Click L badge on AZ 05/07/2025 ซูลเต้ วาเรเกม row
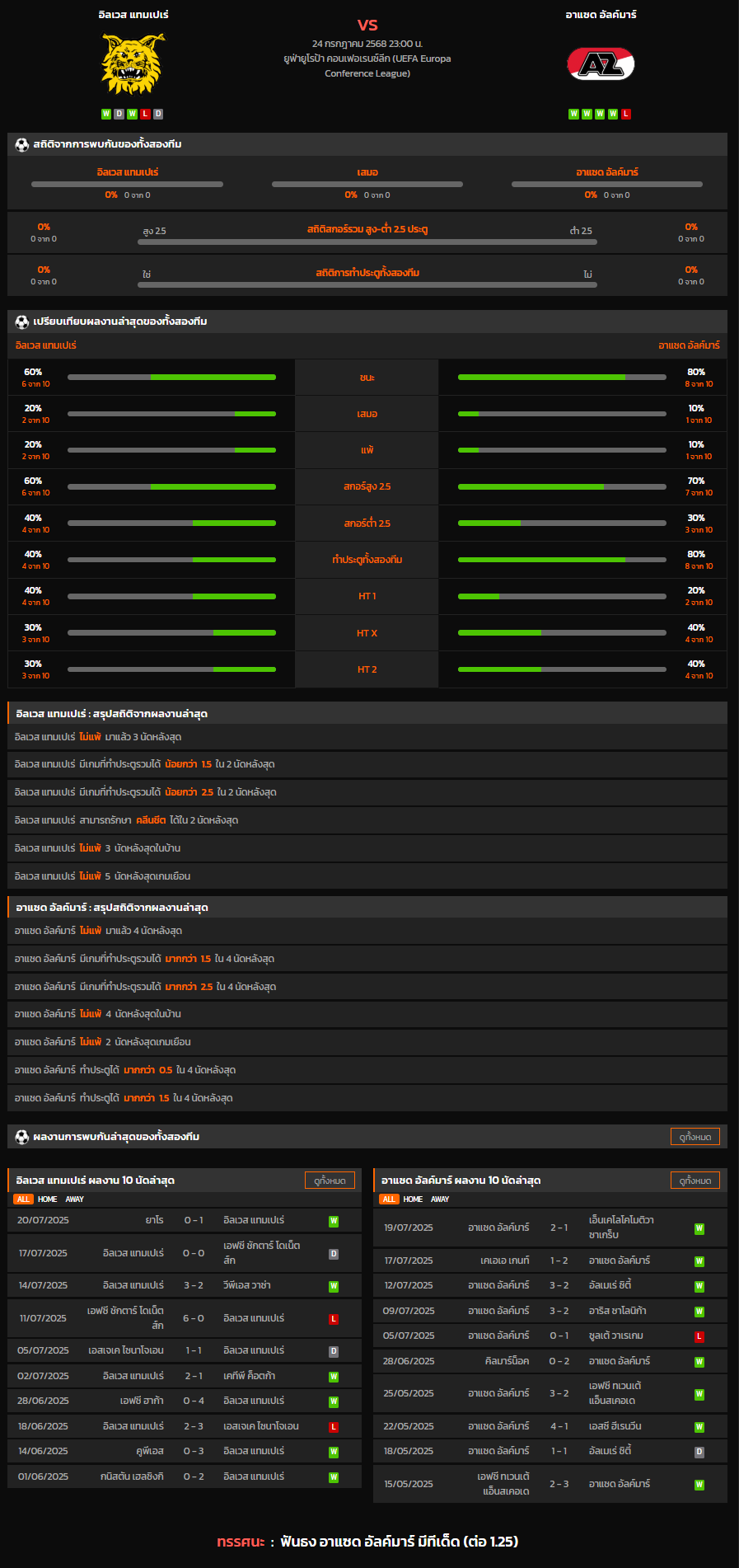The image size is (739, 1568). click(x=699, y=1336)
